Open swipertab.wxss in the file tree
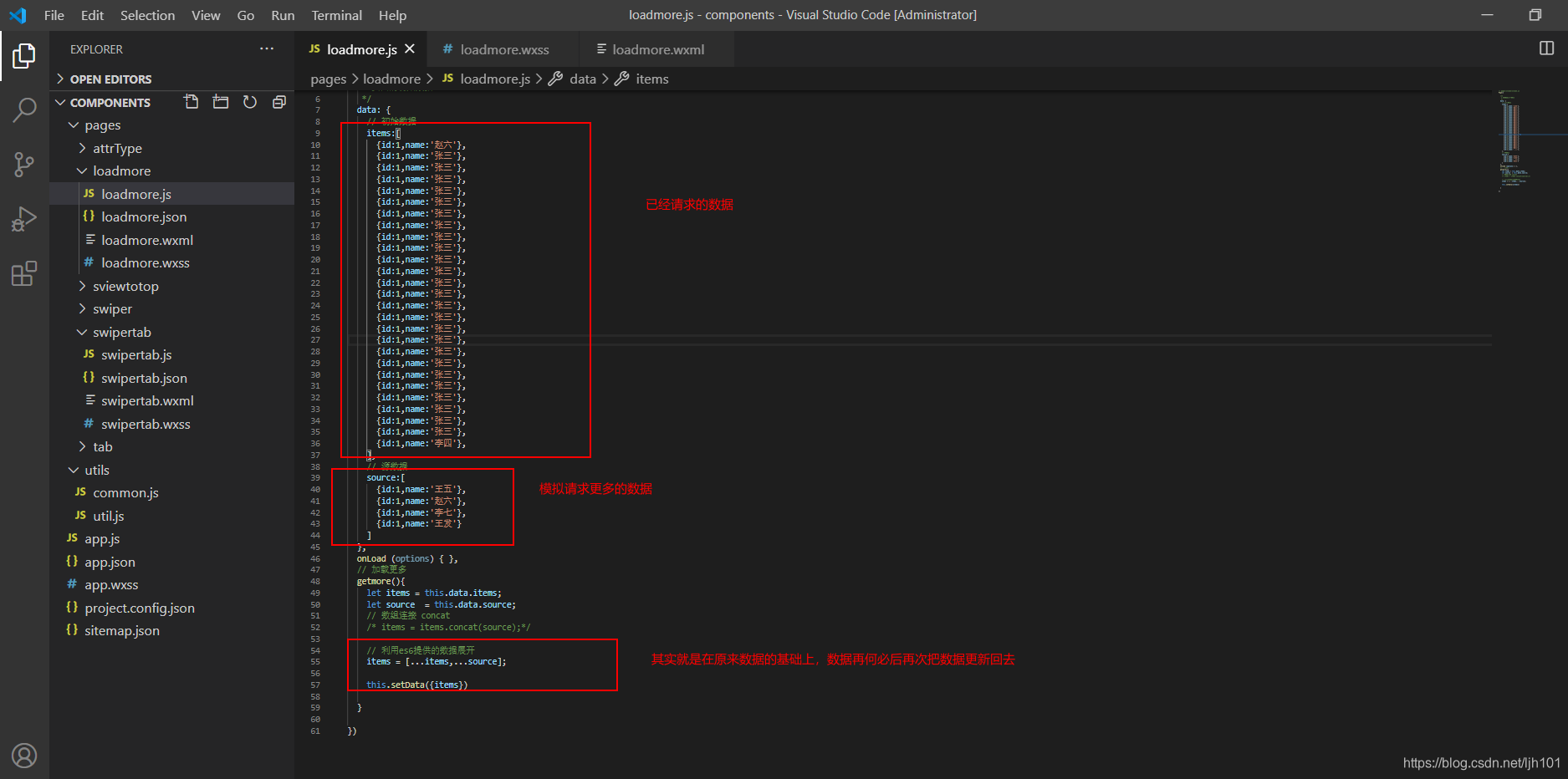 point(171,424)
